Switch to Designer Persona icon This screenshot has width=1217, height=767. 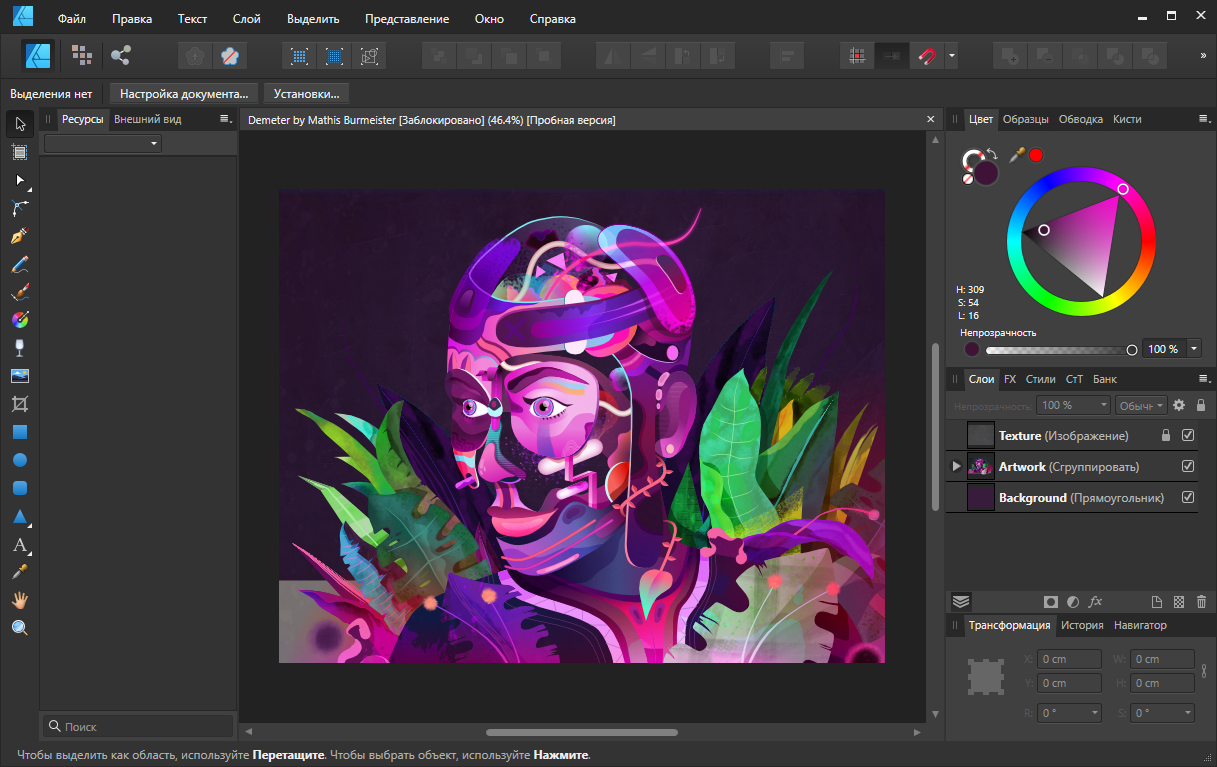pyautogui.click(x=39, y=55)
